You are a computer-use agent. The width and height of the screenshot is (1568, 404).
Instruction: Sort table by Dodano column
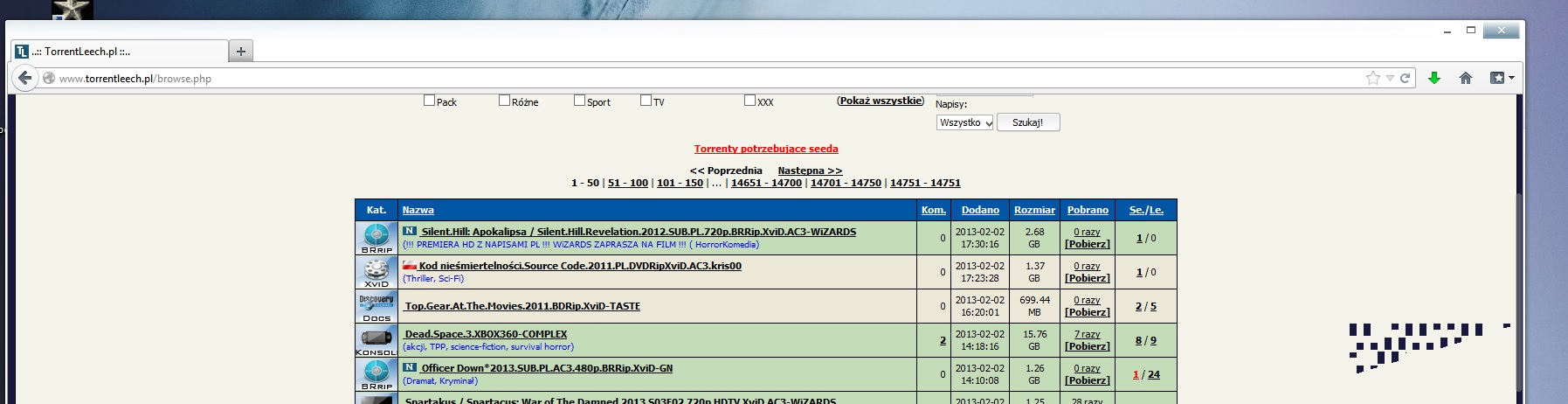pyautogui.click(x=980, y=210)
